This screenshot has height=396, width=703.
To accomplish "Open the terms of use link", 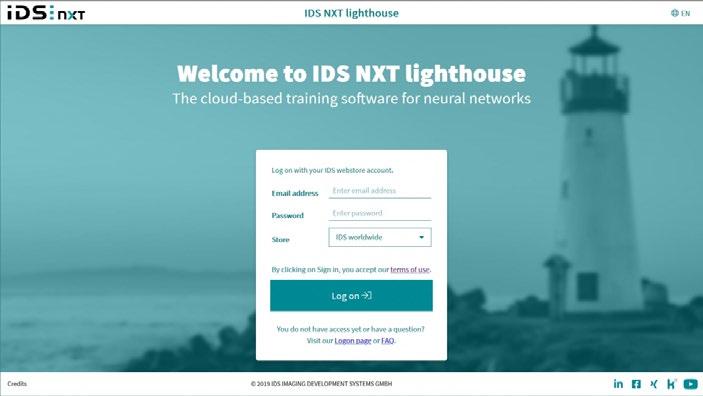I will [410, 270].
